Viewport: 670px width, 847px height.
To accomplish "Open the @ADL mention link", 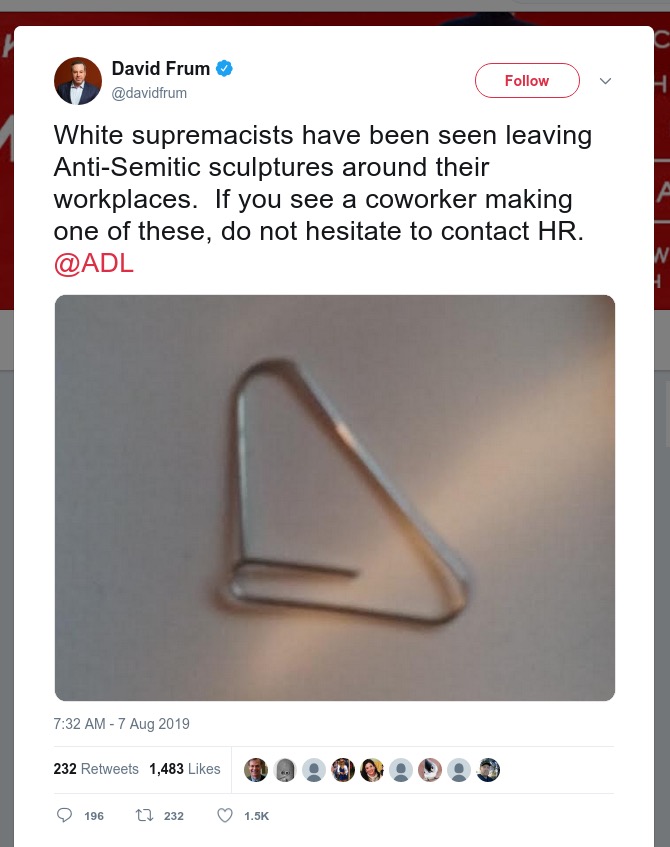I will tap(93, 264).
